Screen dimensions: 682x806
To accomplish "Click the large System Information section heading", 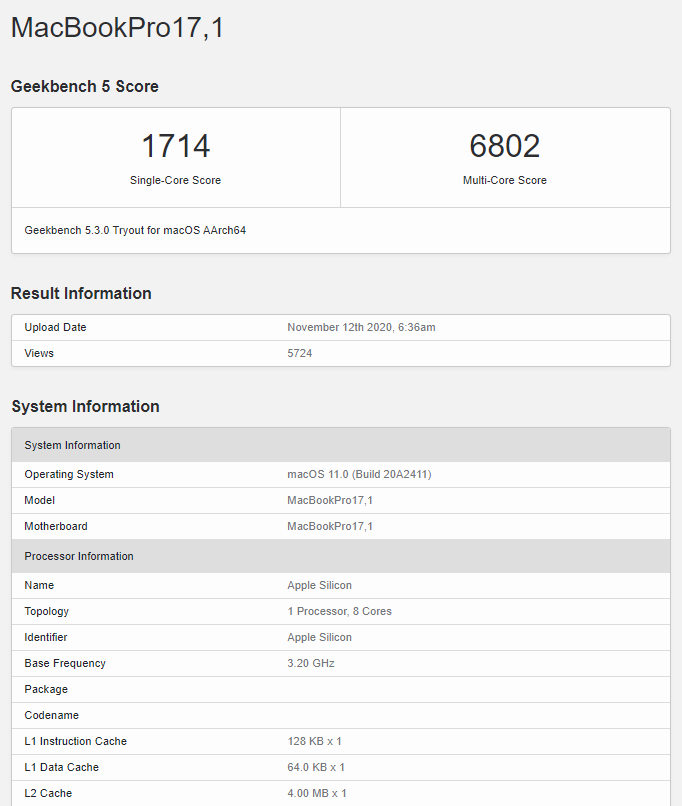I will 85,407.
